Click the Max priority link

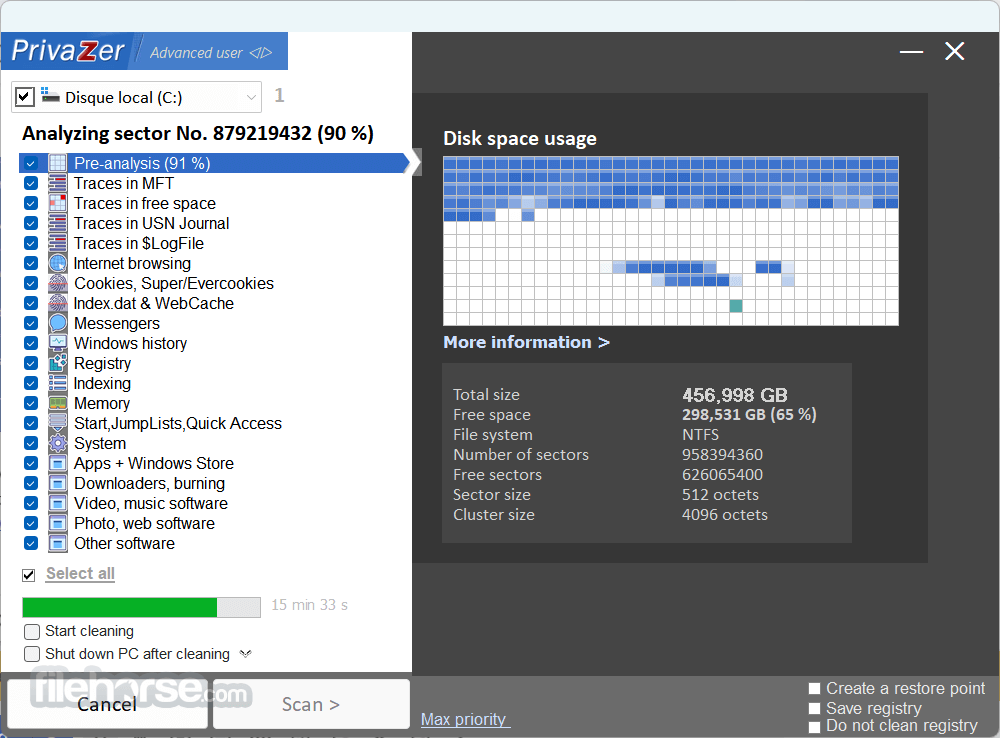[x=464, y=720]
